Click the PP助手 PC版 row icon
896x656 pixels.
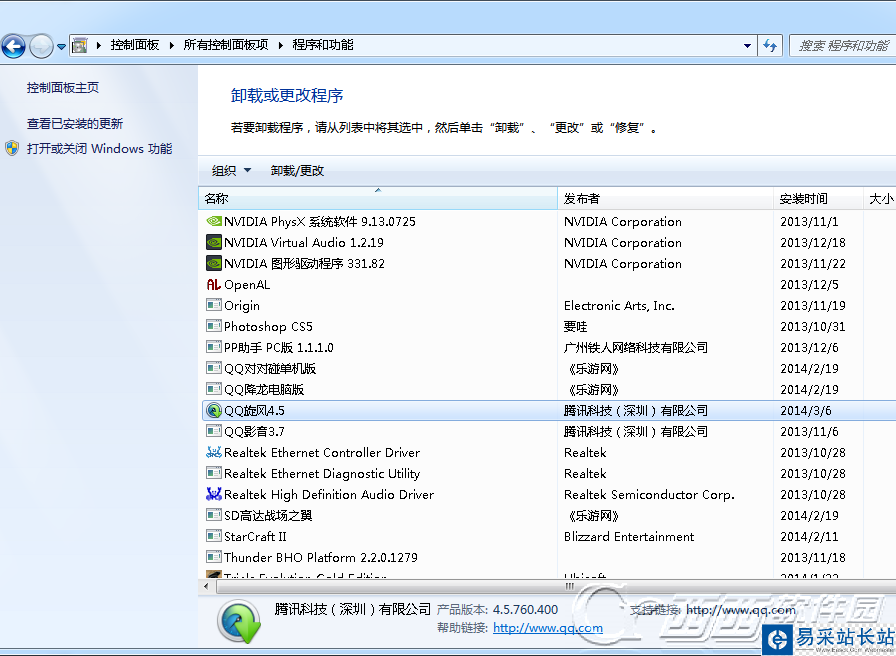(x=214, y=347)
